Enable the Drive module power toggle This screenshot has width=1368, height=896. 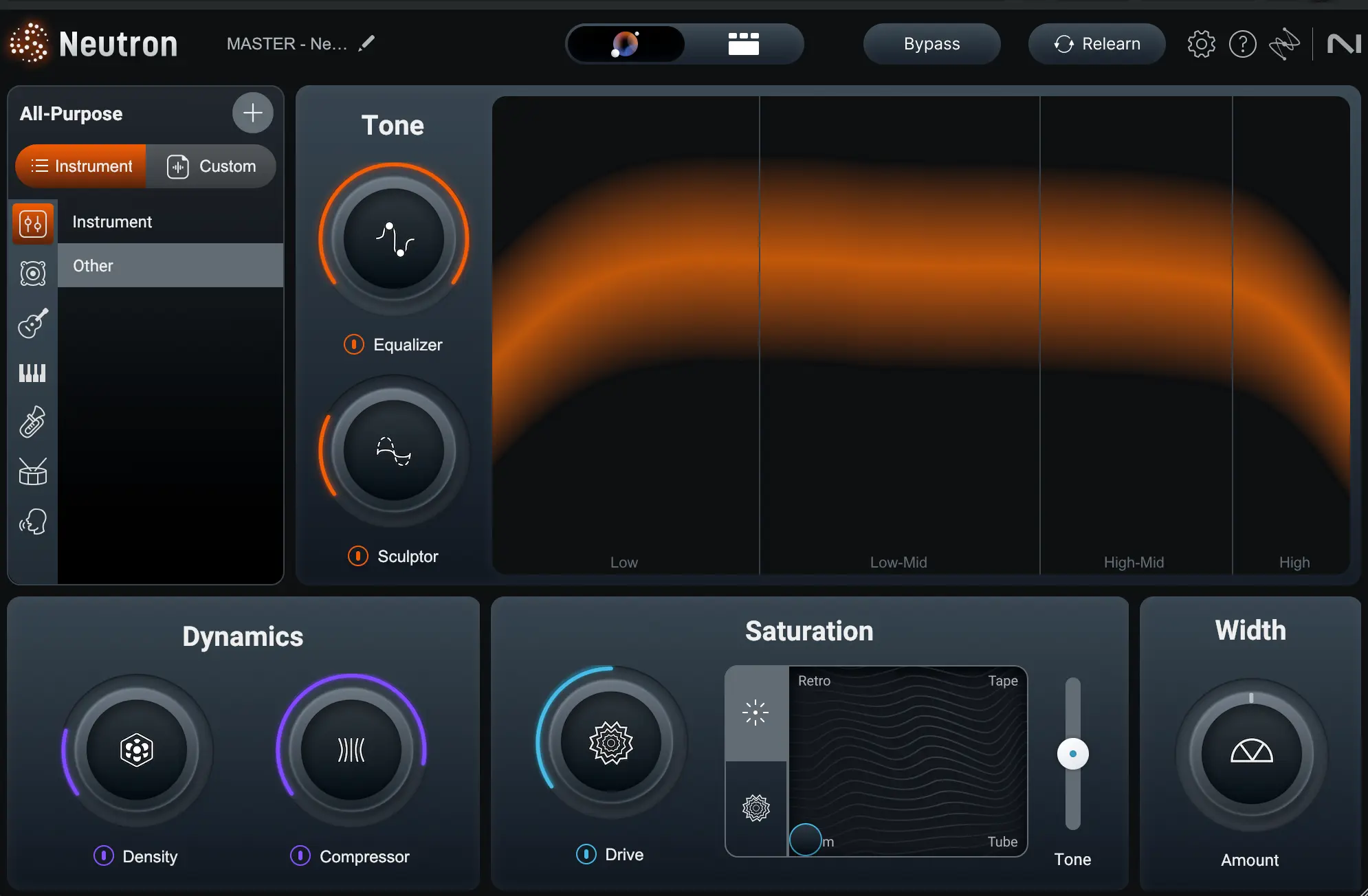[585, 854]
